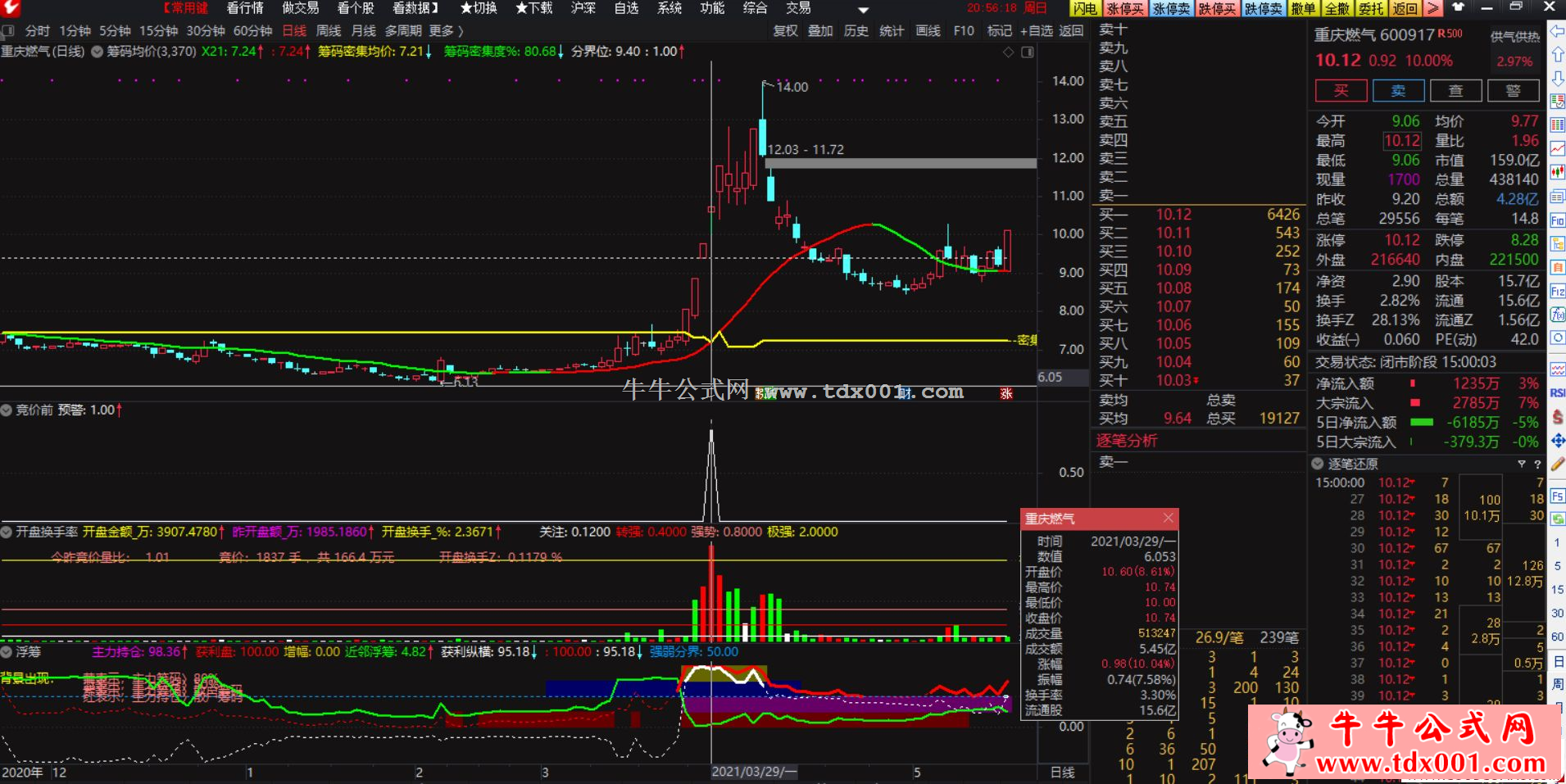This screenshot has height=784, width=1566.
Task: Click the 跌停买 limit-down buy button
Action: click(x=1217, y=8)
